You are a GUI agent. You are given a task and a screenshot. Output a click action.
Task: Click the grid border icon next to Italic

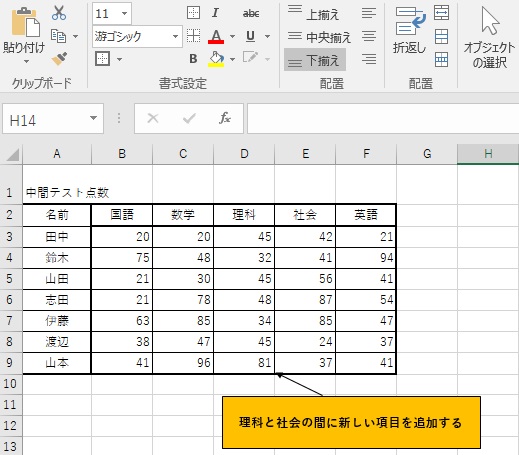tap(193, 13)
